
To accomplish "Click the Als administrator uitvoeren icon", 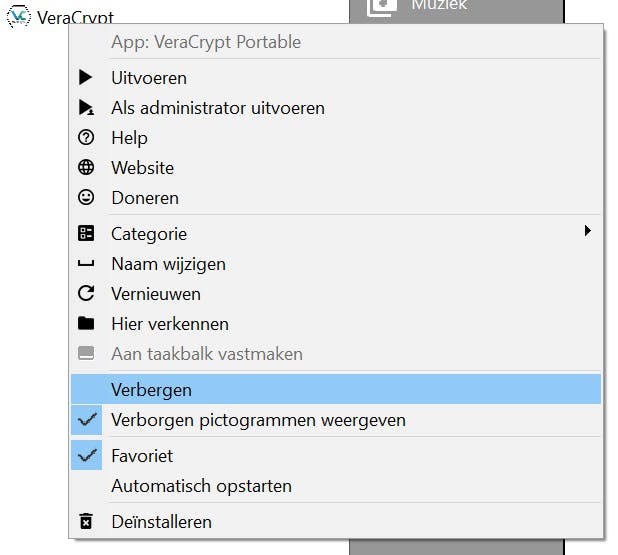I will [x=86, y=107].
